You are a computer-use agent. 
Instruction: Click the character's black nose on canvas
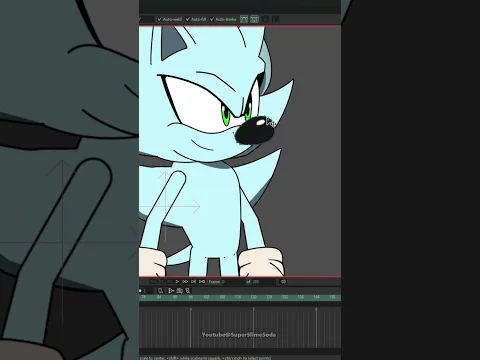pyautogui.click(x=255, y=130)
